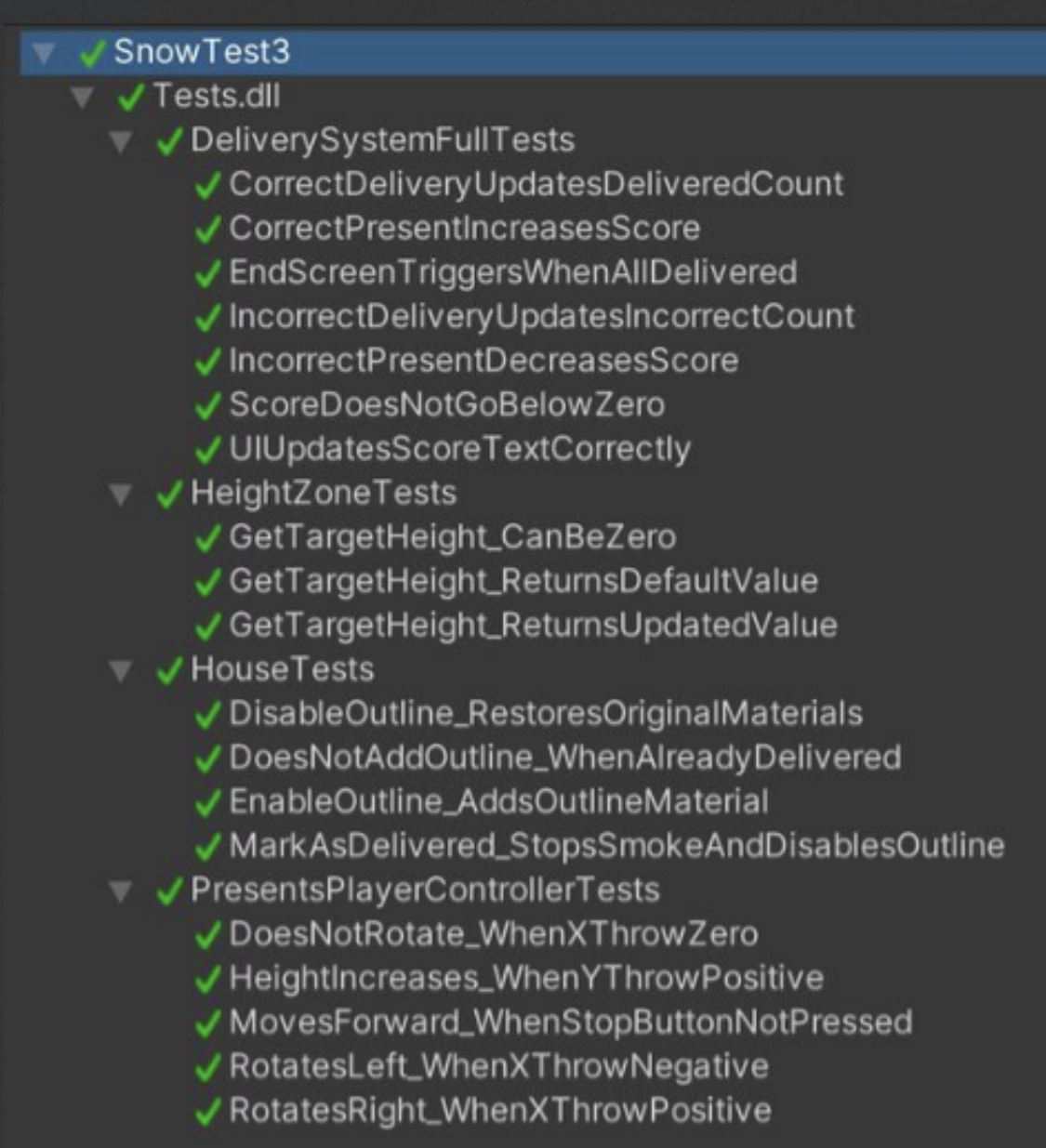Click the pass icon of DeliverySystemFullTests
This screenshot has width=1046, height=1148.
coord(169,141)
